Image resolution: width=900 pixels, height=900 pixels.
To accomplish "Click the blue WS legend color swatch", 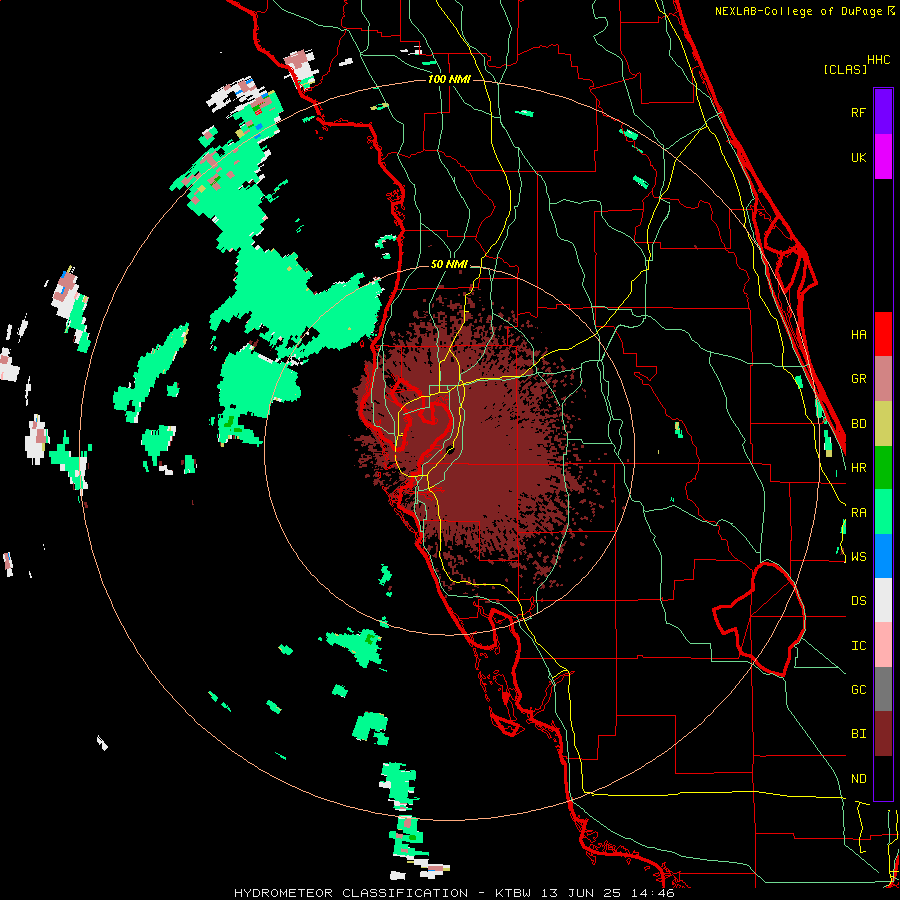I will click(x=883, y=556).
